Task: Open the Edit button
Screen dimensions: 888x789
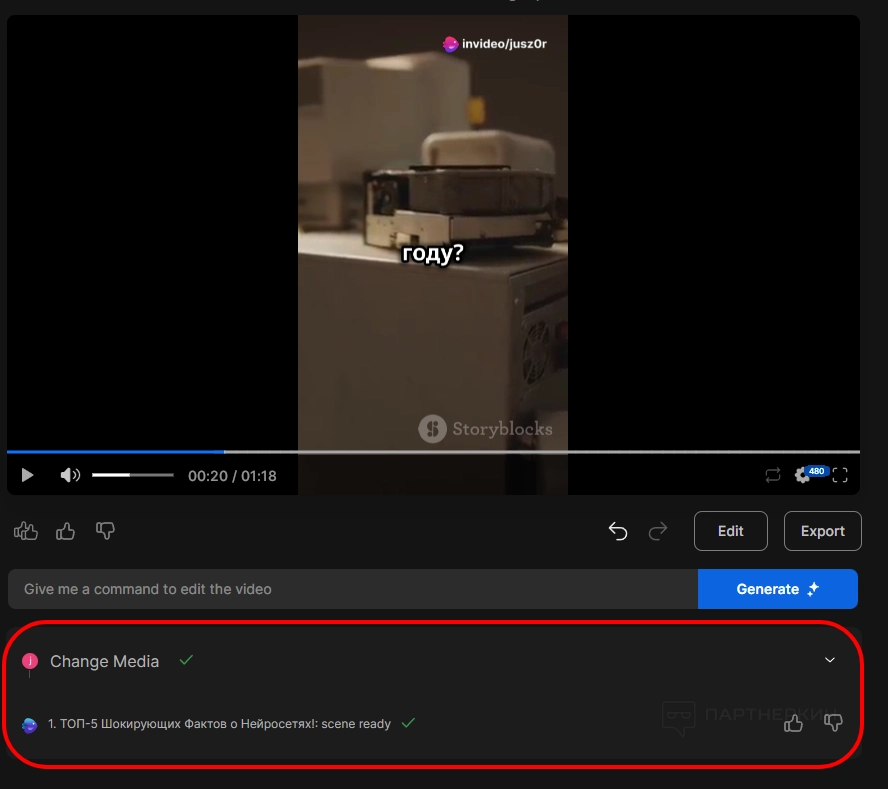Action: [731, 531]
